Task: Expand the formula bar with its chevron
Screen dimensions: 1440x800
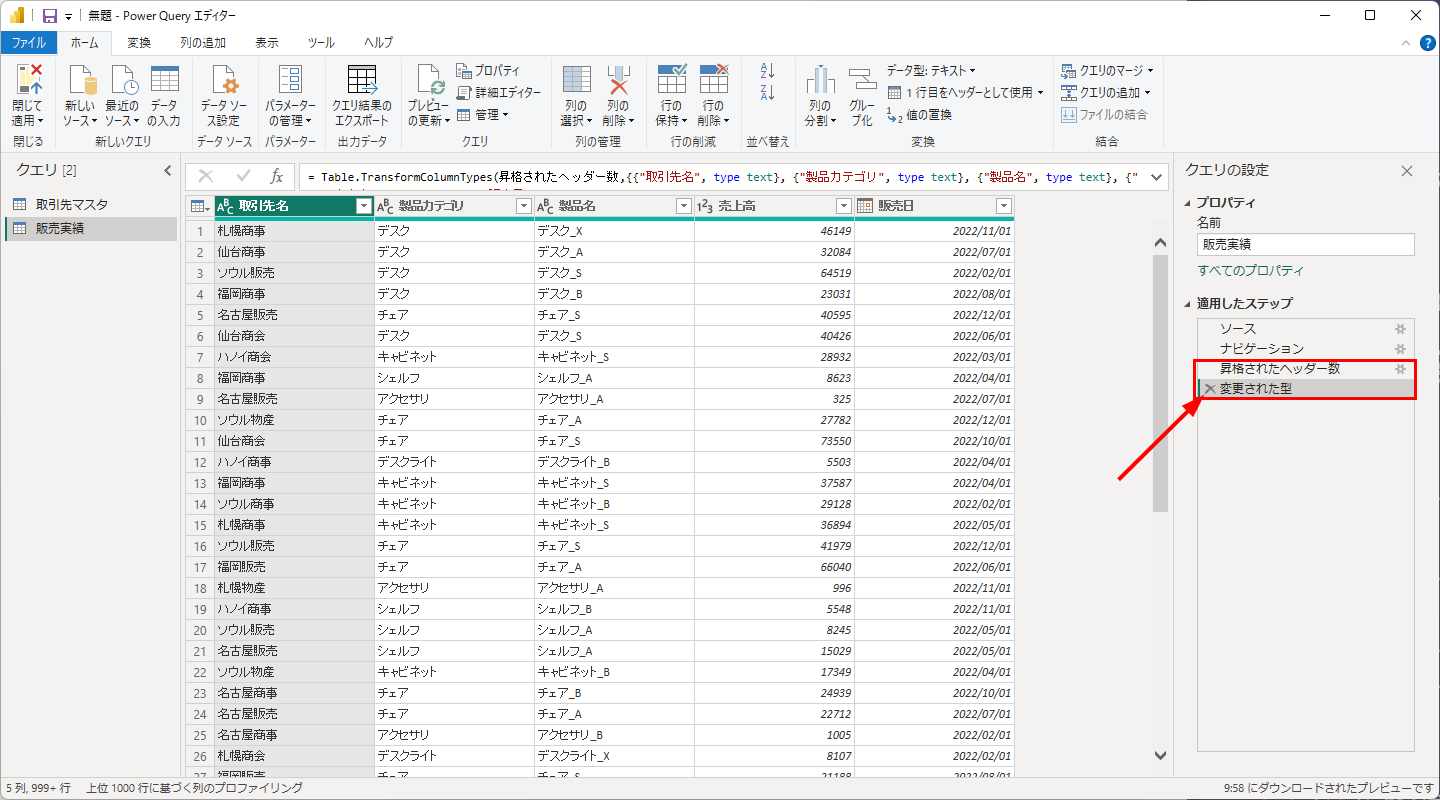Action: pos(1158,177)
